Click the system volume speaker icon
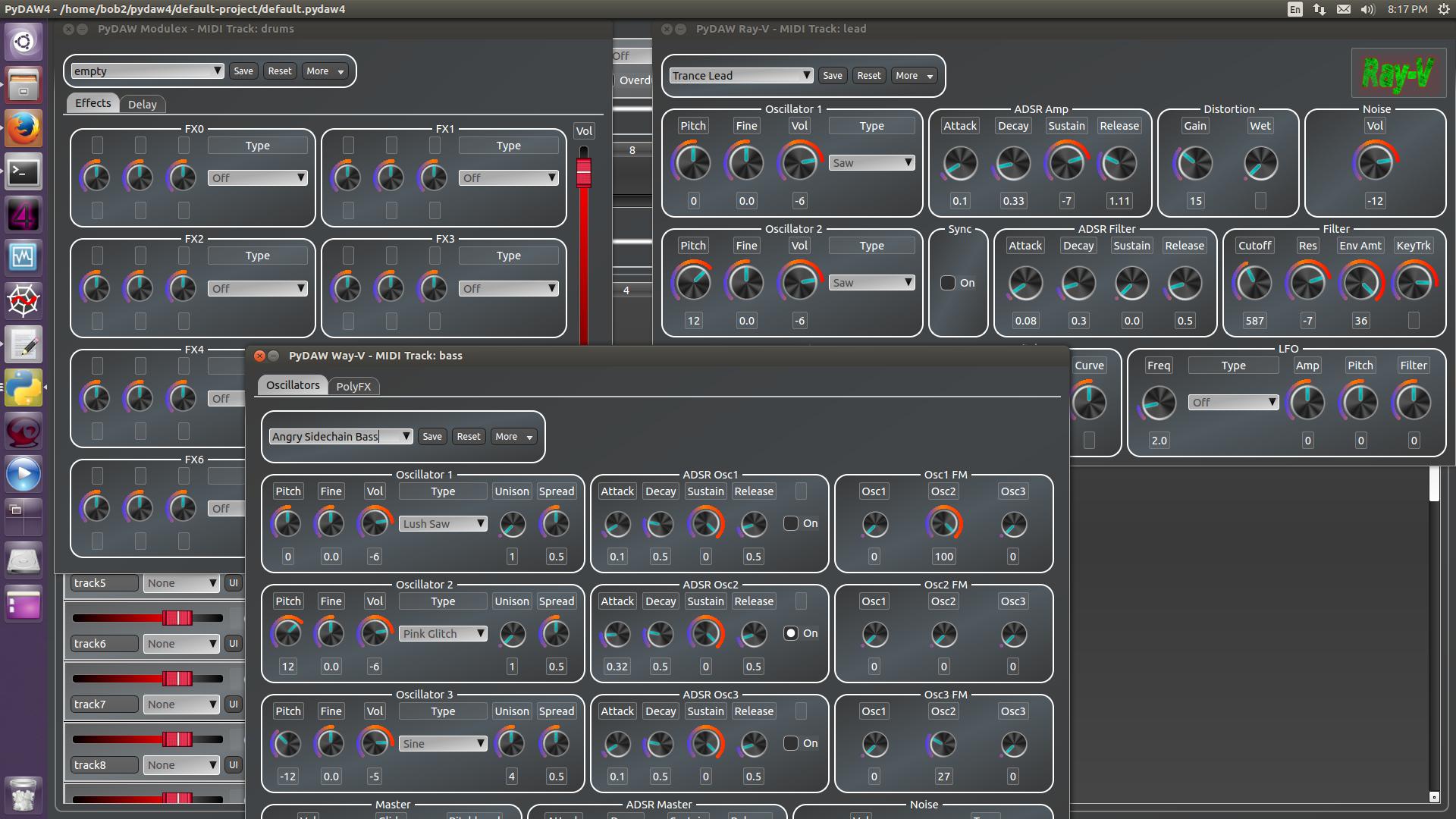The height and width of the screenshot is (819, 1456). tap(1367, 9)
